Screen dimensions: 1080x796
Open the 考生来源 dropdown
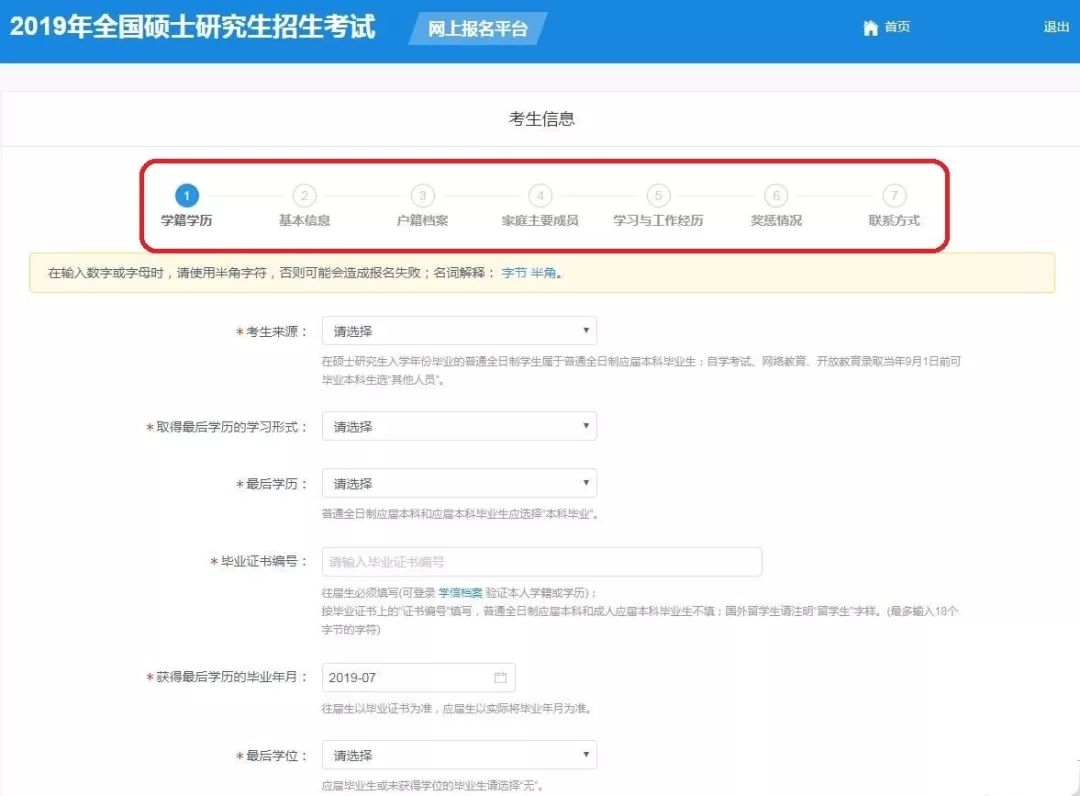pyautogui.click(x=459, y=331)
